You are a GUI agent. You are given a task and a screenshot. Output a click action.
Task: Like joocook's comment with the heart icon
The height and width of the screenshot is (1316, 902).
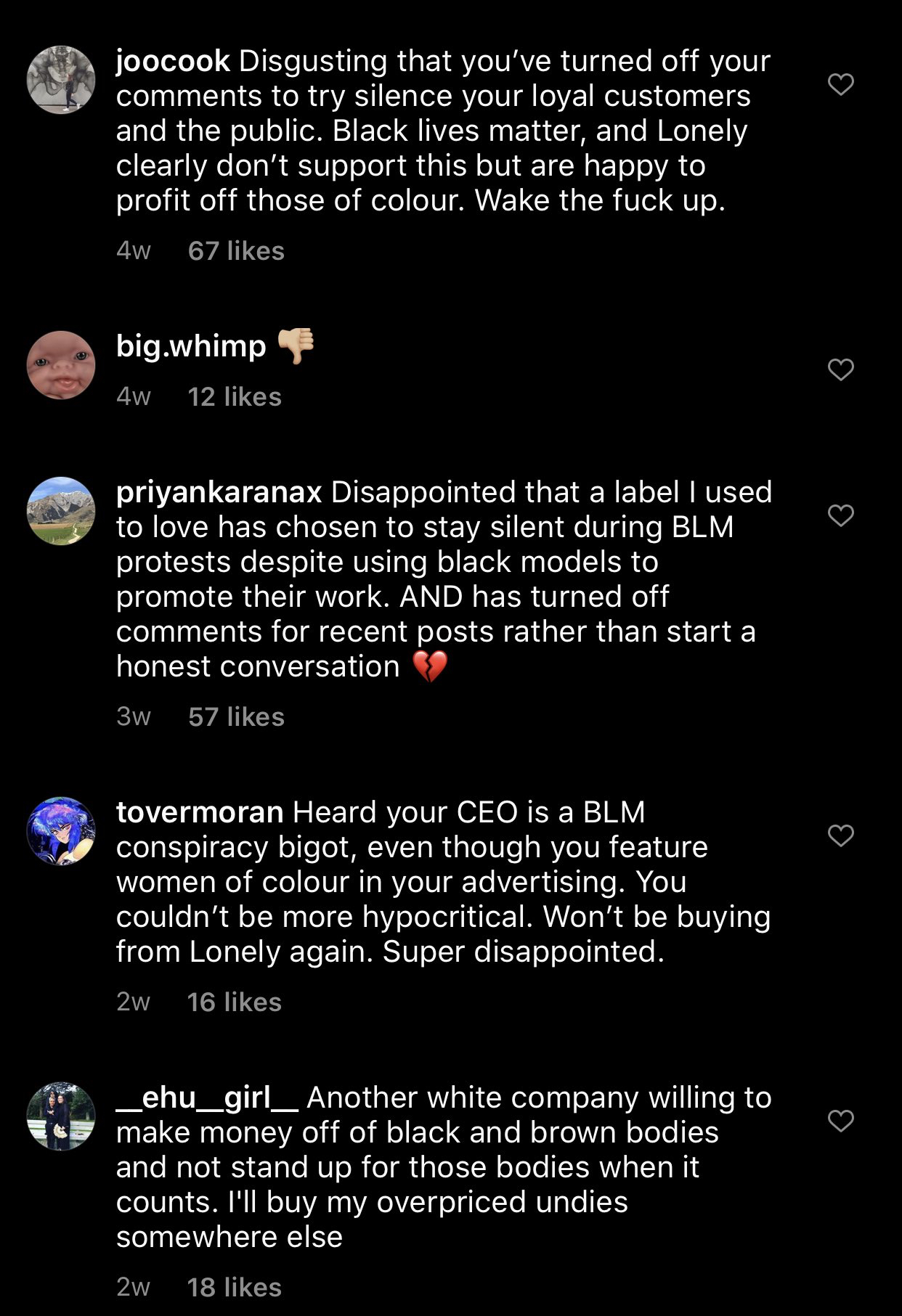(840, 84)
